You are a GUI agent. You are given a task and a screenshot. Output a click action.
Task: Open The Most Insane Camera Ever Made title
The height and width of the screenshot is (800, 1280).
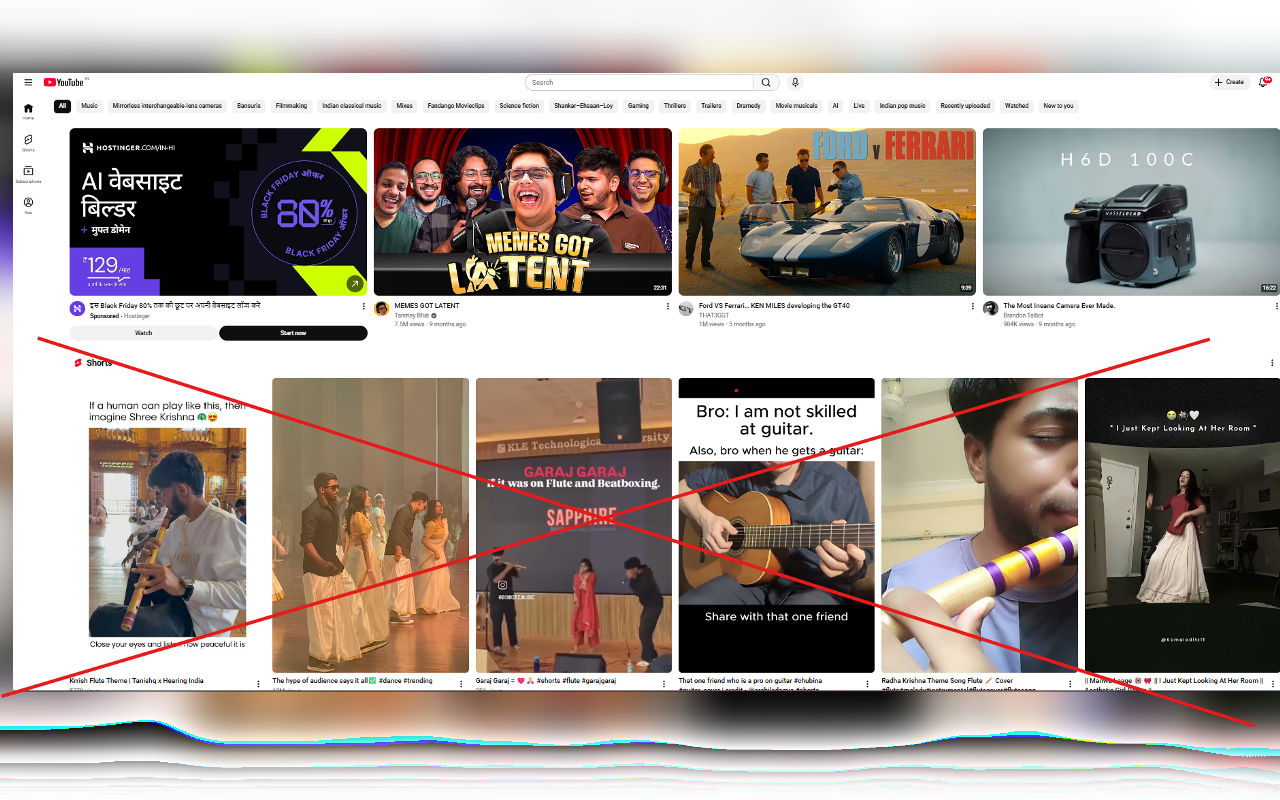click(1059, 306)
